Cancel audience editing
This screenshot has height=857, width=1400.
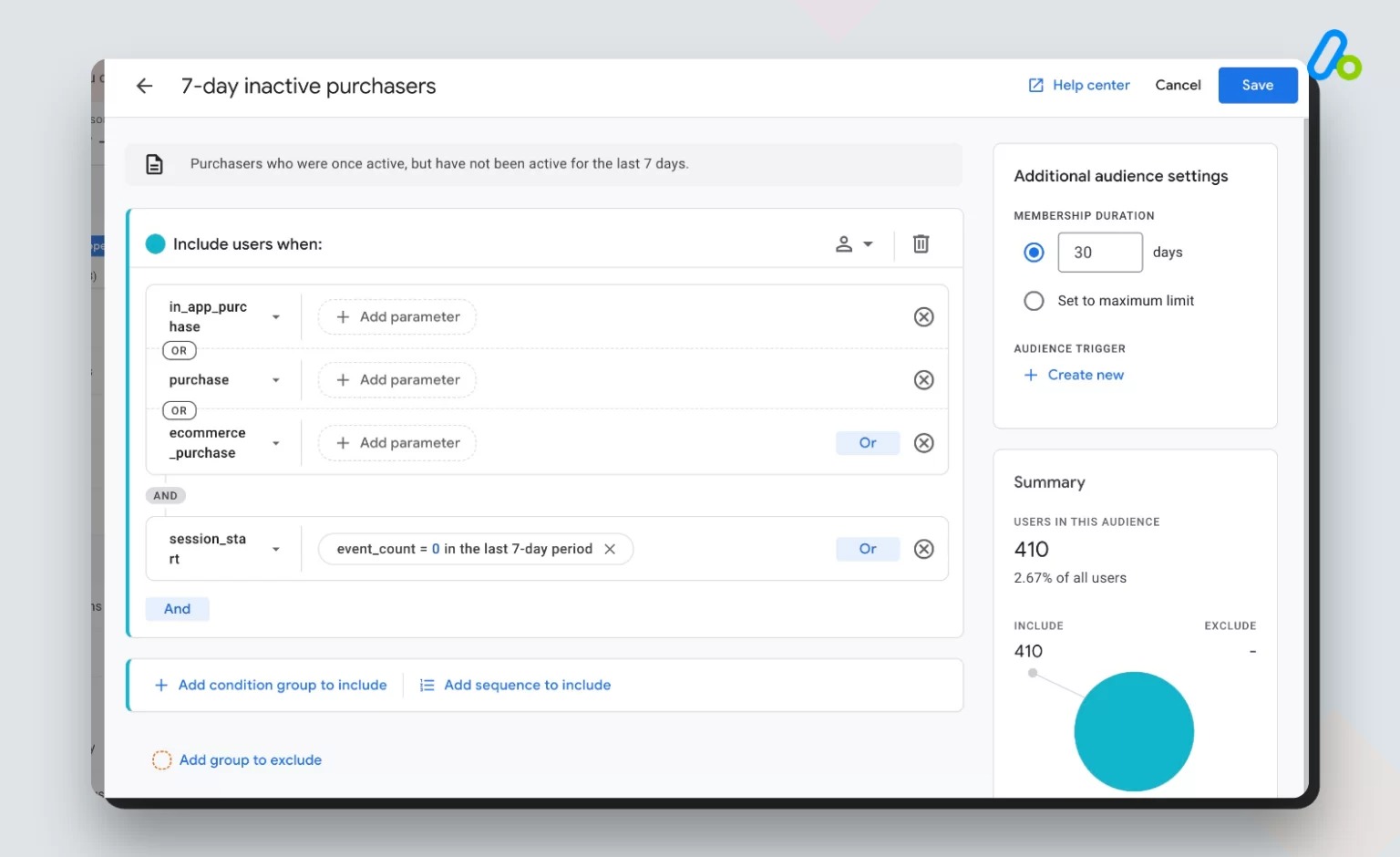(1178, 85)
